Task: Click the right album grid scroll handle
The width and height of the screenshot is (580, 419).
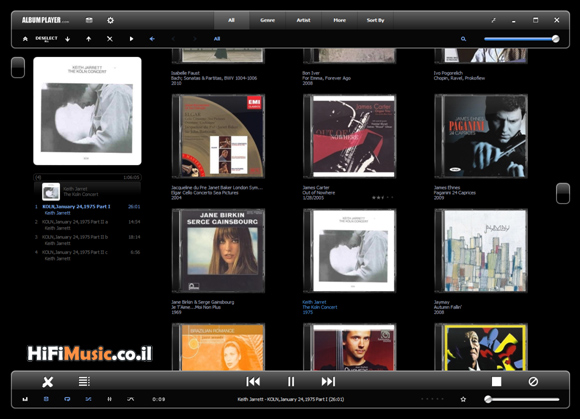Action: [563, 193]
